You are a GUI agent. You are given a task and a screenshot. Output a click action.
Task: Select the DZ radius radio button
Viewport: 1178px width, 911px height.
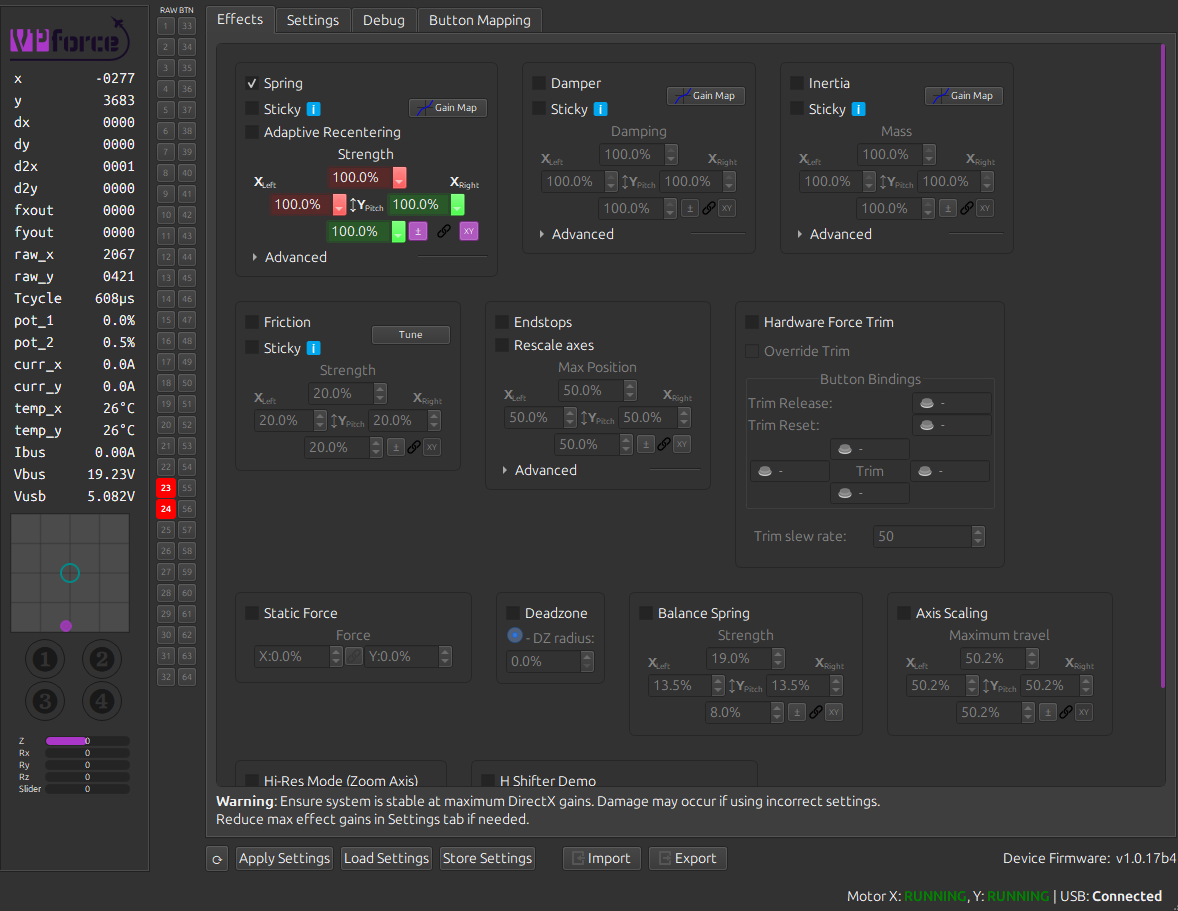pos(515,635)
